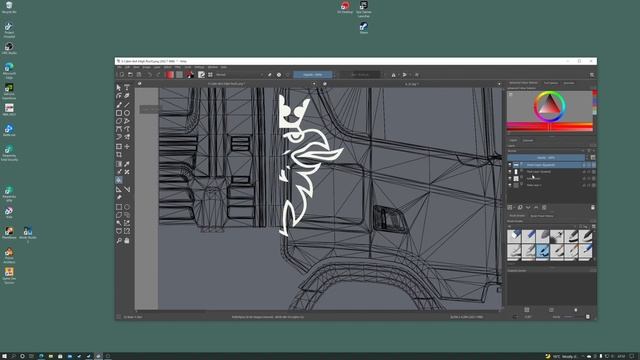Viewport: 640px width, 360px height.
Task: Click the foreground/background color indicator
Action: click(x=189, y=75)
